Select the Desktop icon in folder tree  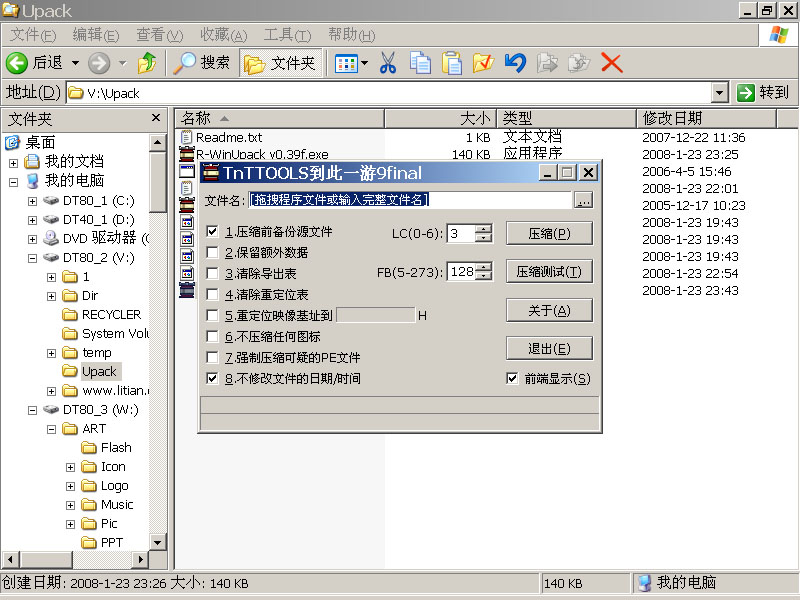click(x=12, y=142)
